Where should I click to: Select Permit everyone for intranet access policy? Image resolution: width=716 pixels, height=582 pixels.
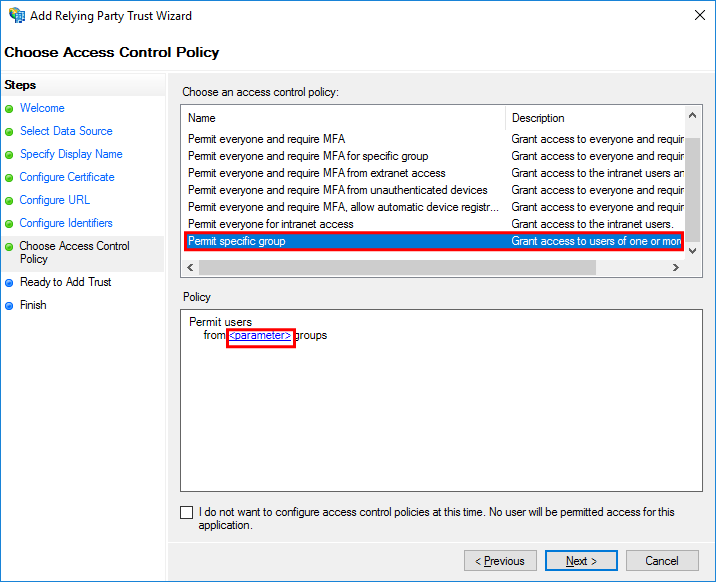click(x=433, y=224)
